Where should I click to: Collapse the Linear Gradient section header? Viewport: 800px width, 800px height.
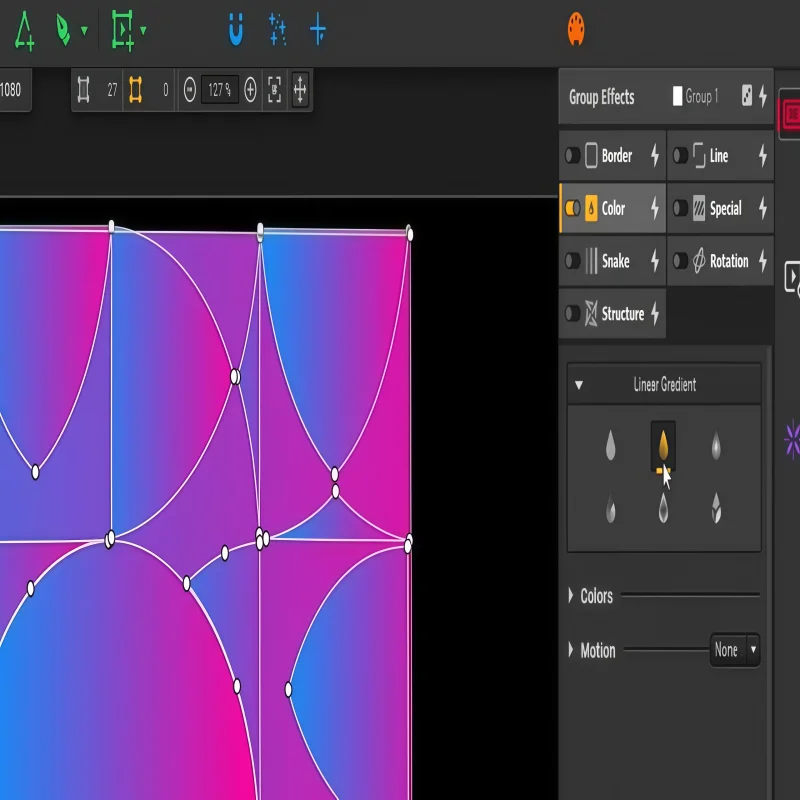(664, 385)
